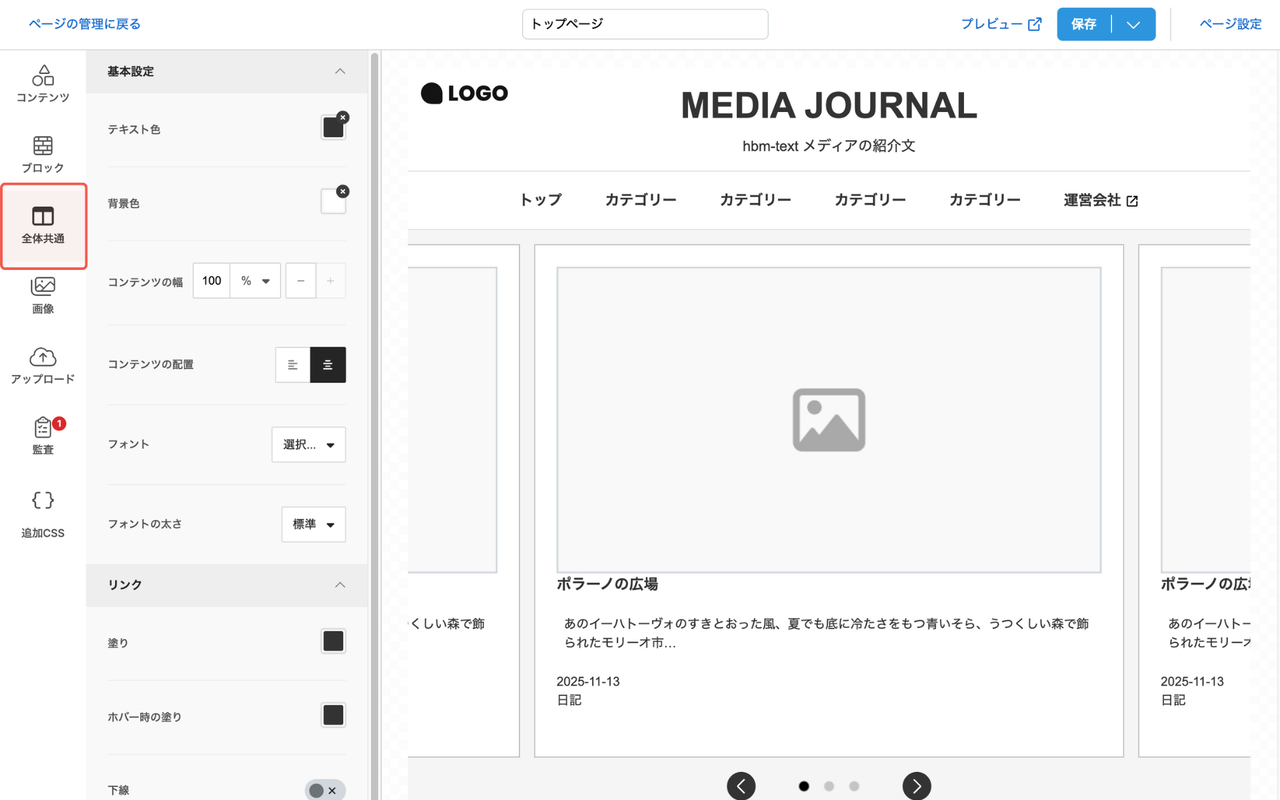The image size is (1280, 800).
Task: Open the 追加CSS editor from the sidebar
Action: click(42, 508)
